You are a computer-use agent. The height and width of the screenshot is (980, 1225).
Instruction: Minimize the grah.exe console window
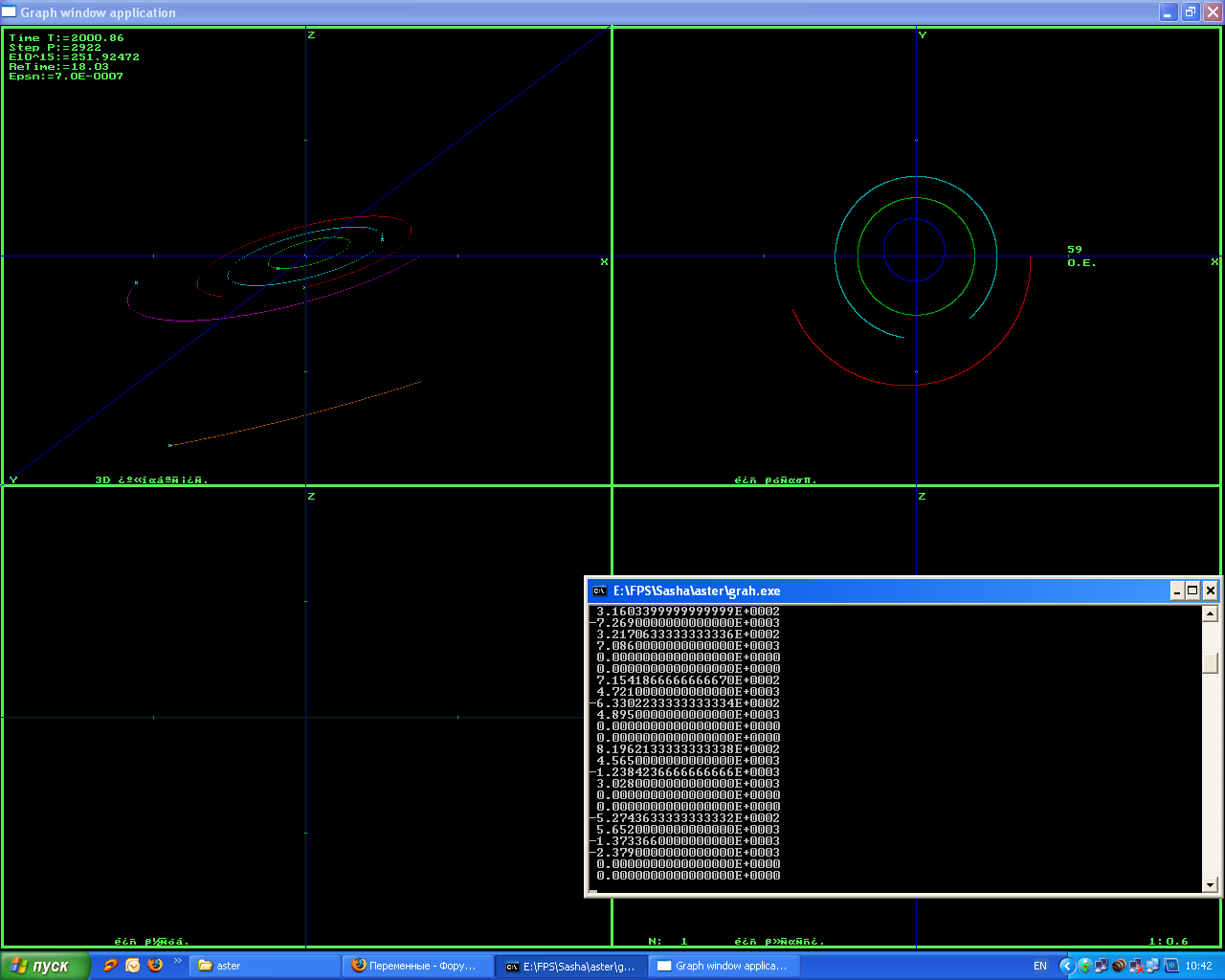click(1177, 590)
